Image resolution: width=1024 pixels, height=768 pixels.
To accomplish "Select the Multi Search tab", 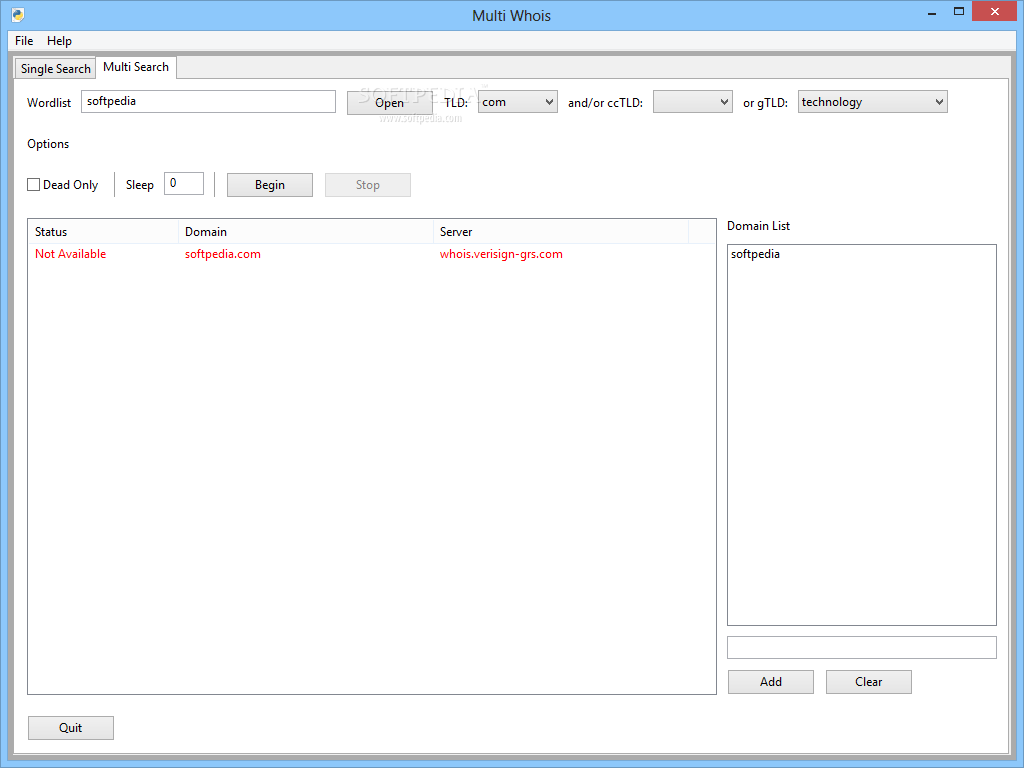I will coord(136,67).
